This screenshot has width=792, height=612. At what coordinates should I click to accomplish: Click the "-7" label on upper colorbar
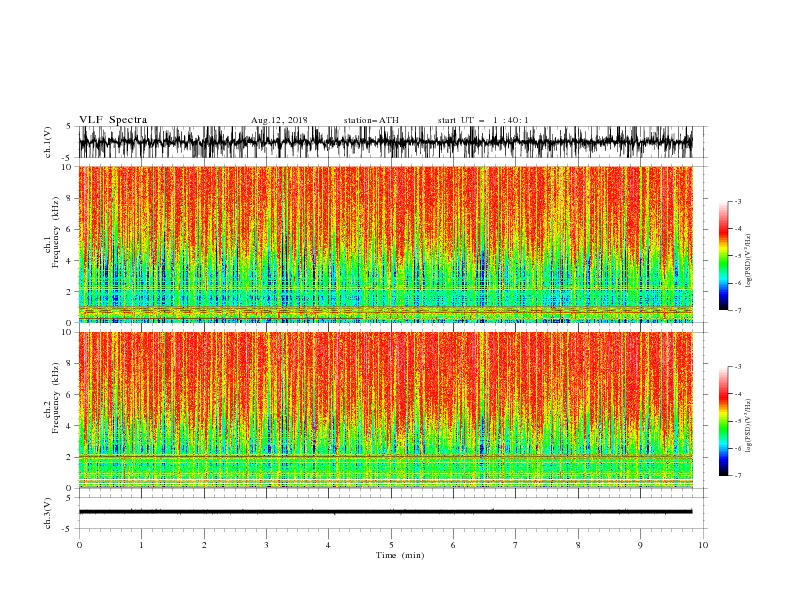(738, 310)
